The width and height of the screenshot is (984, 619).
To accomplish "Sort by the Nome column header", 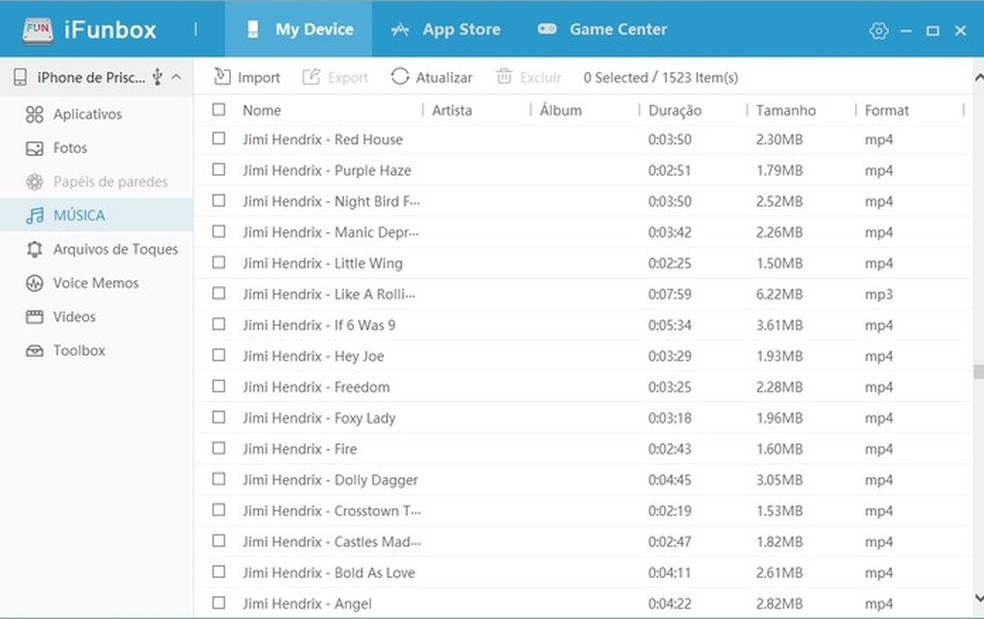I will tap(262, 110).
